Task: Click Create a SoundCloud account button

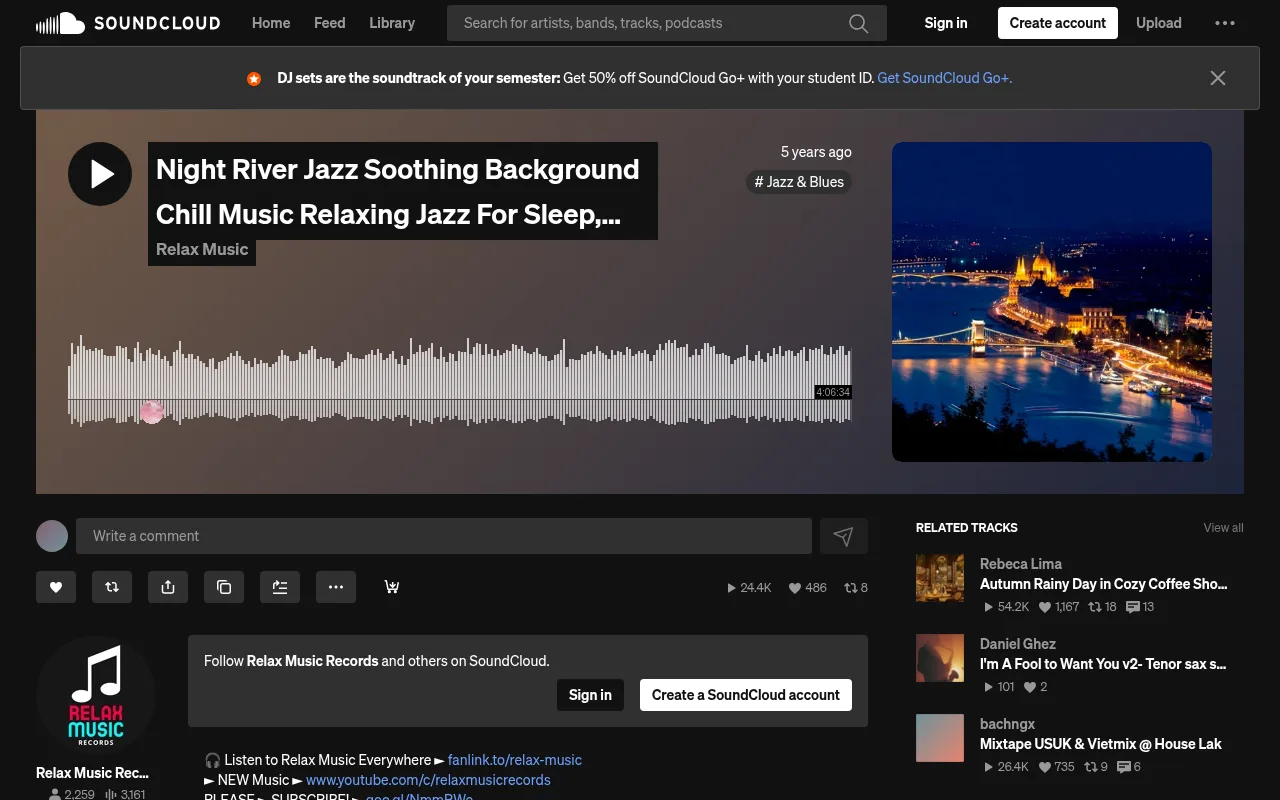Action: [x=746, y=695]
